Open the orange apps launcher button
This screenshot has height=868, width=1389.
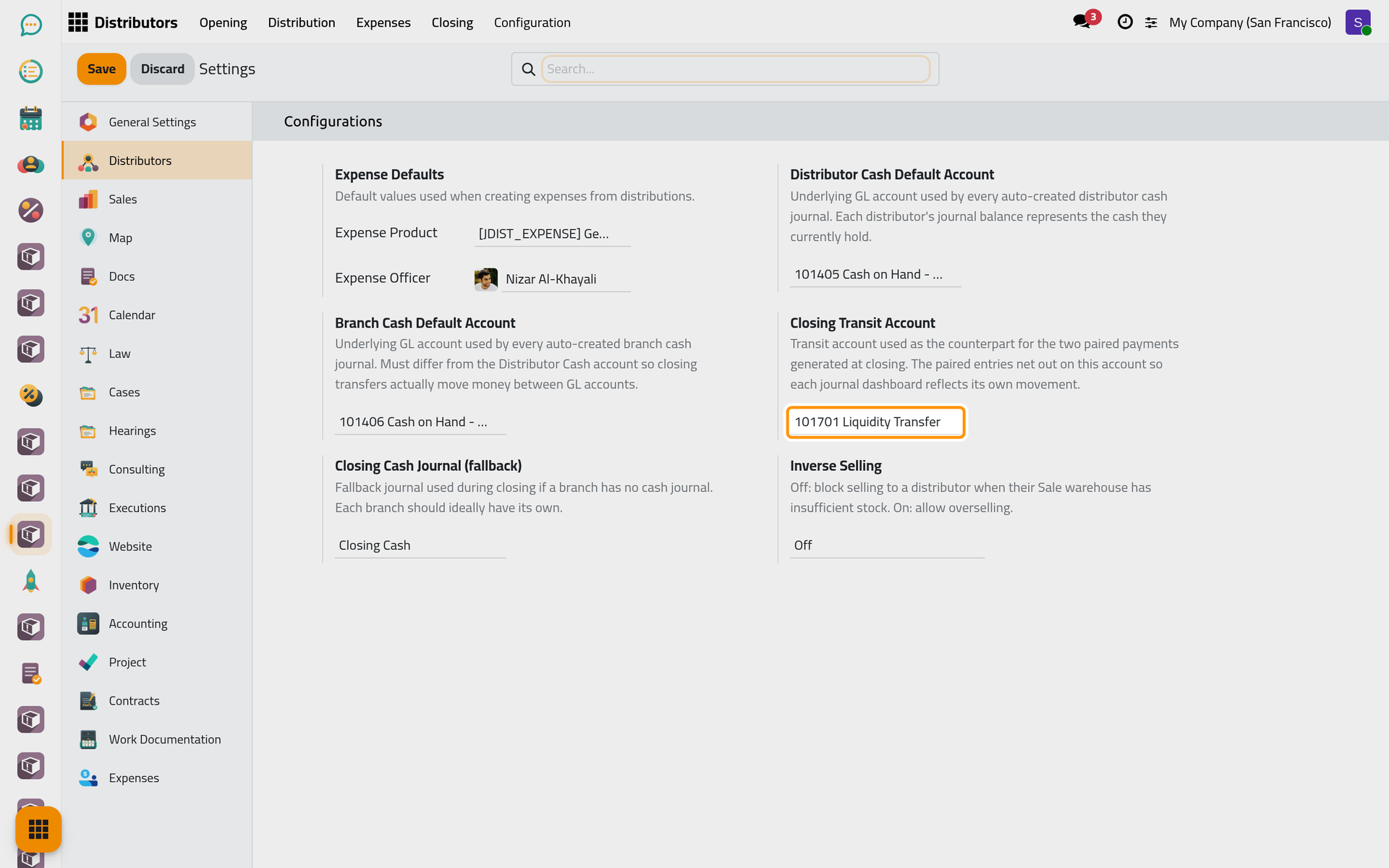pyautogui.click(x=38, y=829)
